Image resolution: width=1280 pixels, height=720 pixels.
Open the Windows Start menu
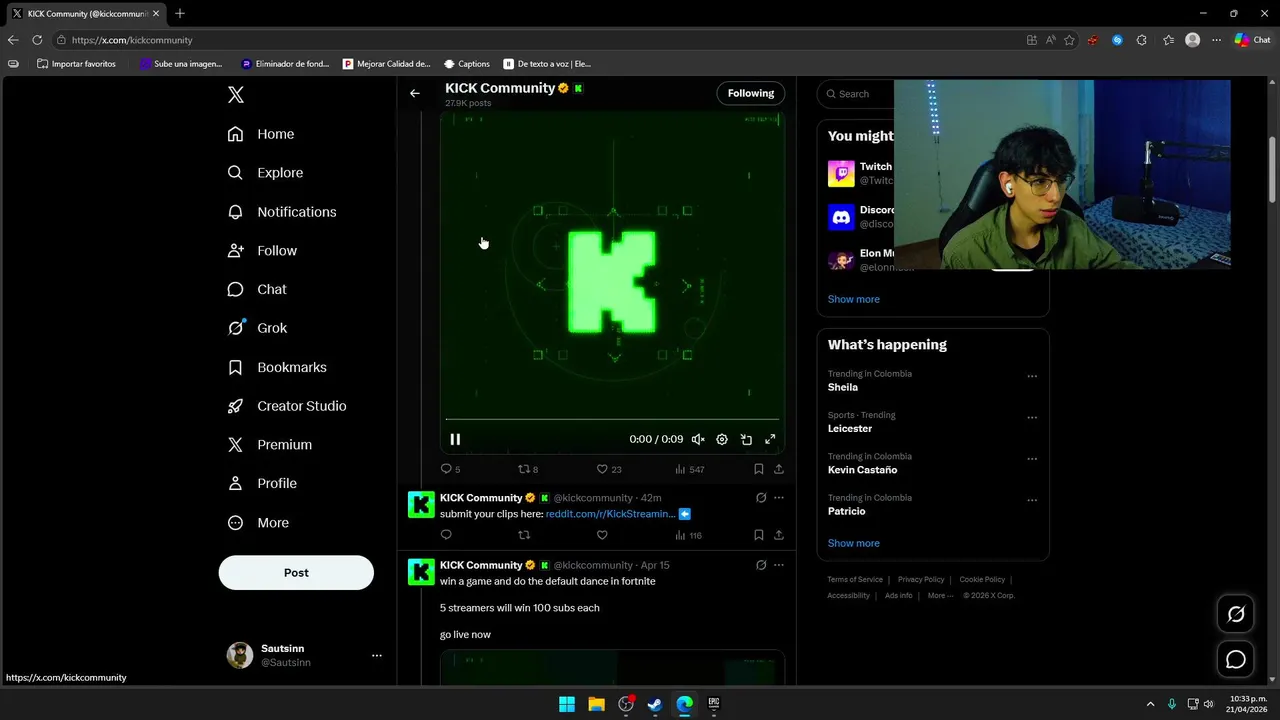click(x=567, y=704)
